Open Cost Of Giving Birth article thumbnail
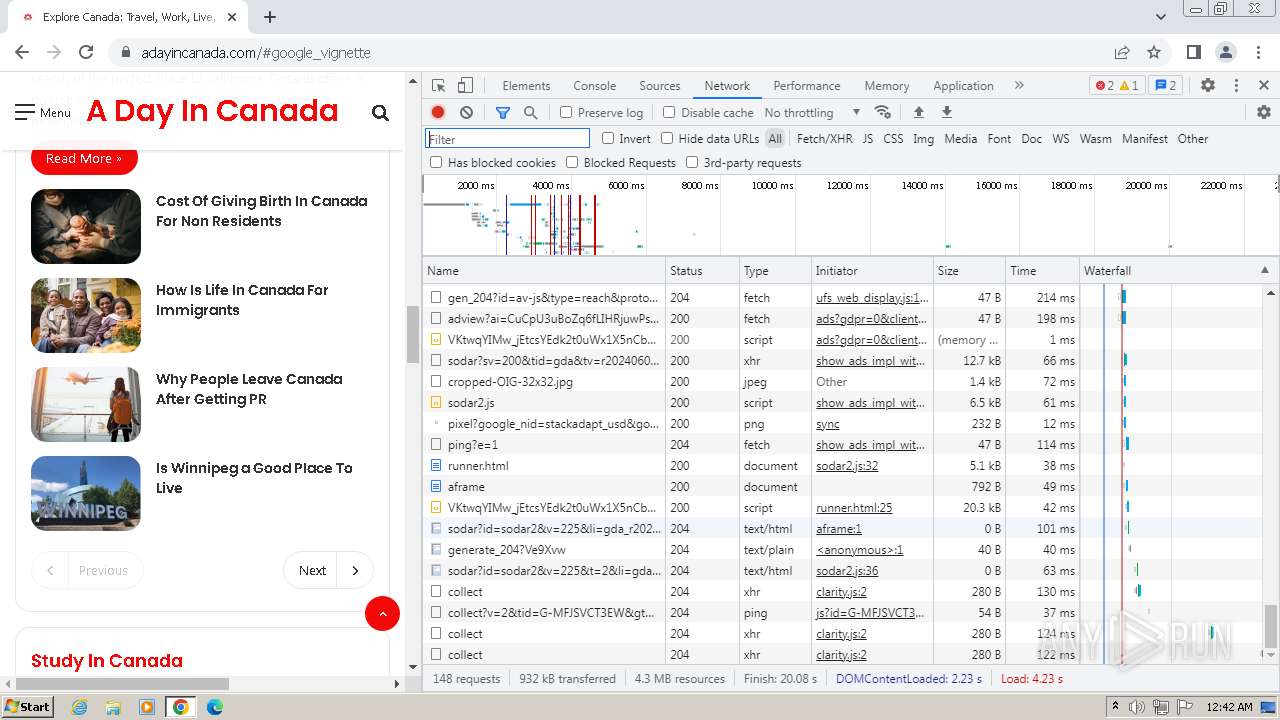This screenshot has height=720, width=1280. pyautogui.click(x=86, y=226)
